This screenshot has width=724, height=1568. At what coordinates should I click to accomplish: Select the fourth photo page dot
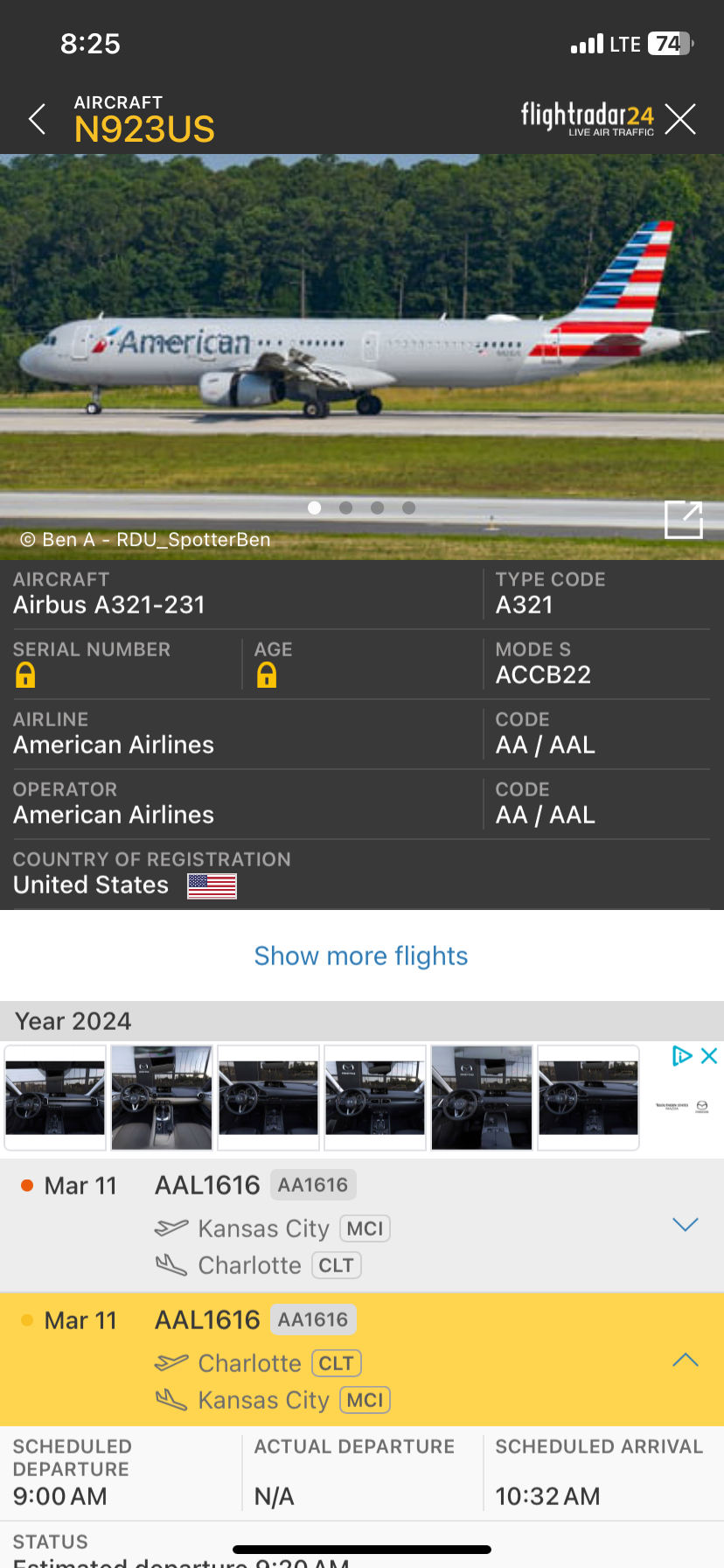pos(408,507)
